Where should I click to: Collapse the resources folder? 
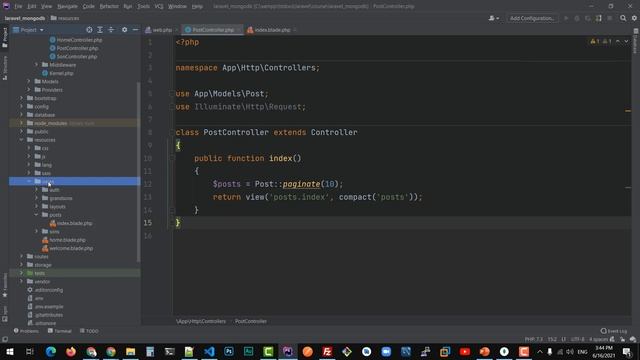point(22,140)
